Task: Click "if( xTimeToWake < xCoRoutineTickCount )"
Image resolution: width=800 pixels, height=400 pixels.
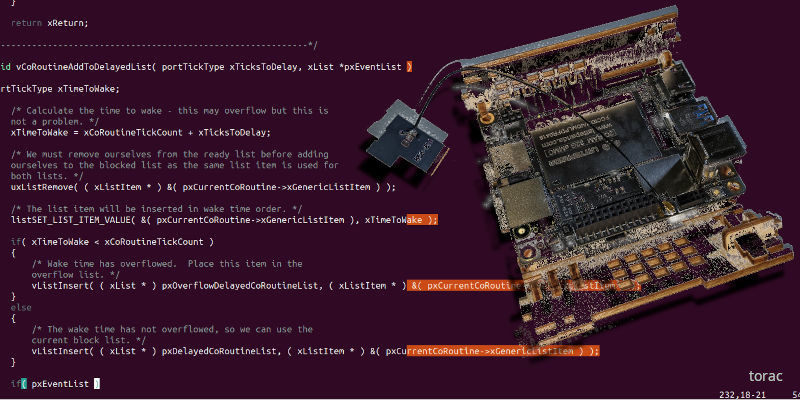Action: (112, 242)
